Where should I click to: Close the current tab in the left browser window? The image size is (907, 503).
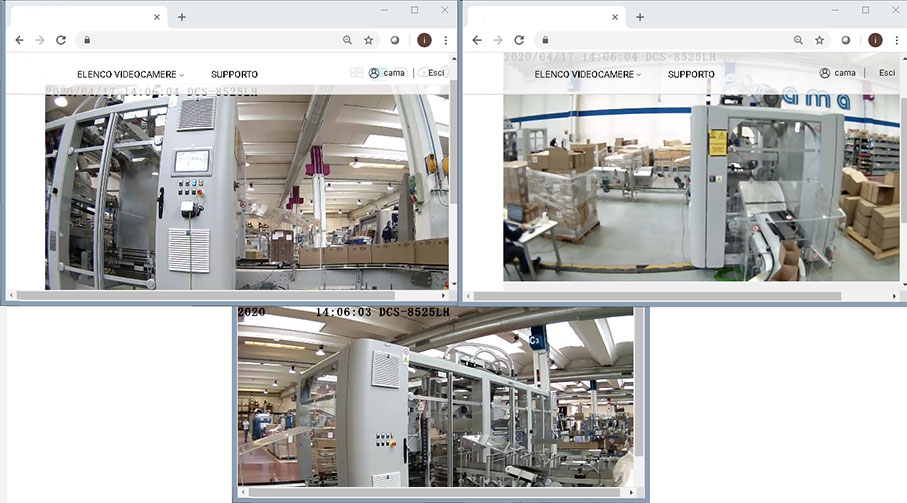click(x=157, y=17)
